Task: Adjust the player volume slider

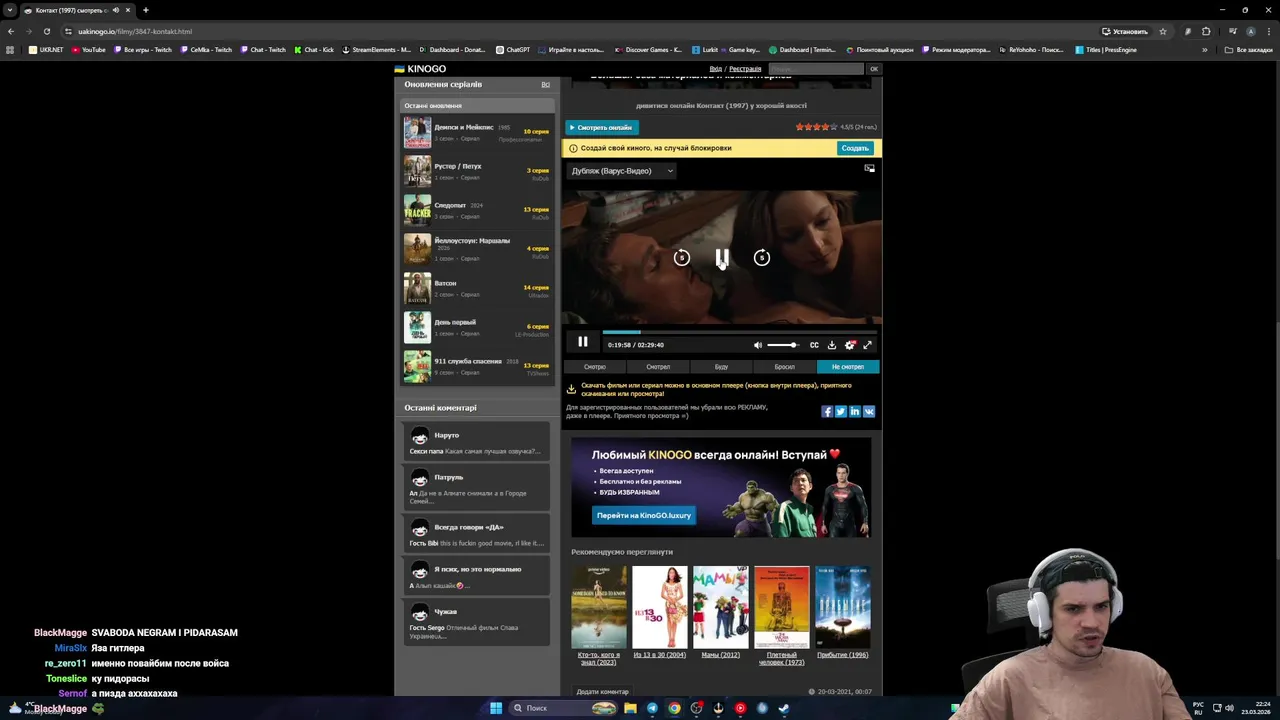Action: point(783,345)
